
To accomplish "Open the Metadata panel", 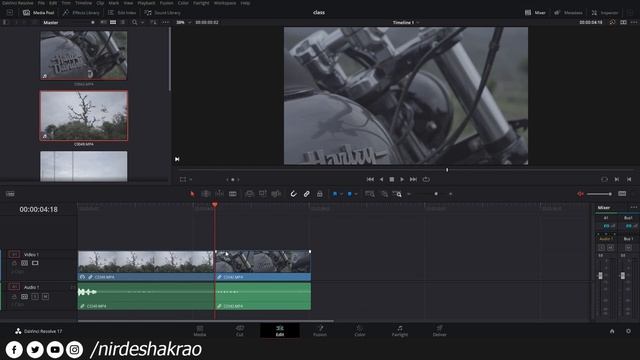I will tap(568, 13).
